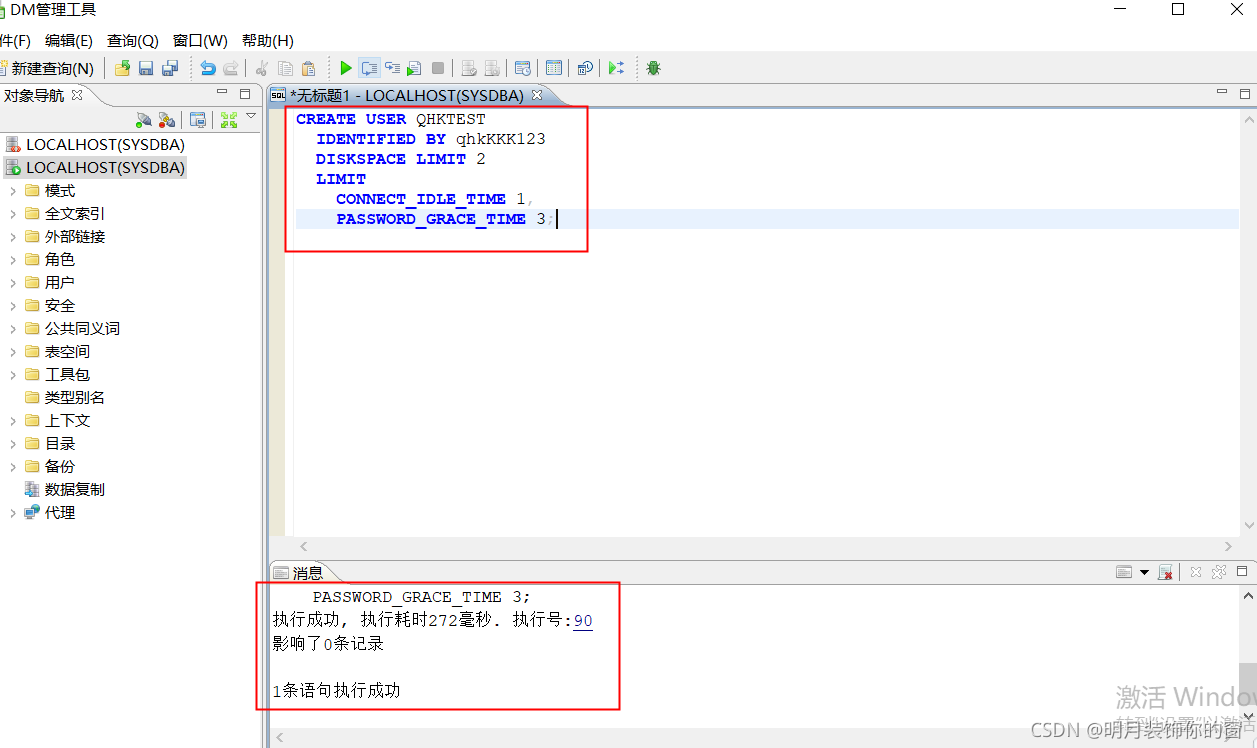The width and height of the screenshot is (1257, 748).
Task: Click the message console display icon
Action: coord(1124,572)
